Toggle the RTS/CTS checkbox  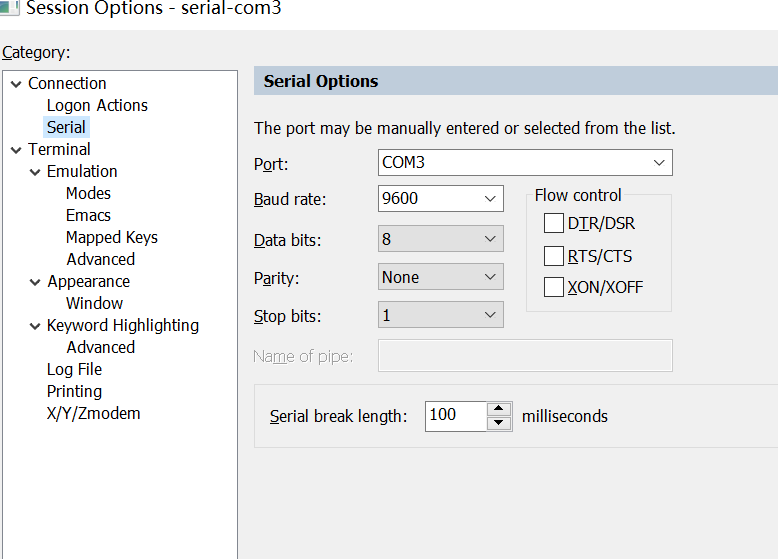tap(554, 255)
